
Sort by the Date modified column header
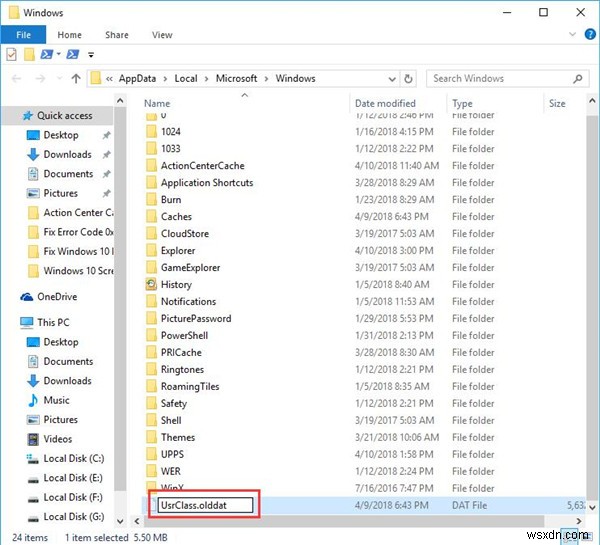pos(385,103)
